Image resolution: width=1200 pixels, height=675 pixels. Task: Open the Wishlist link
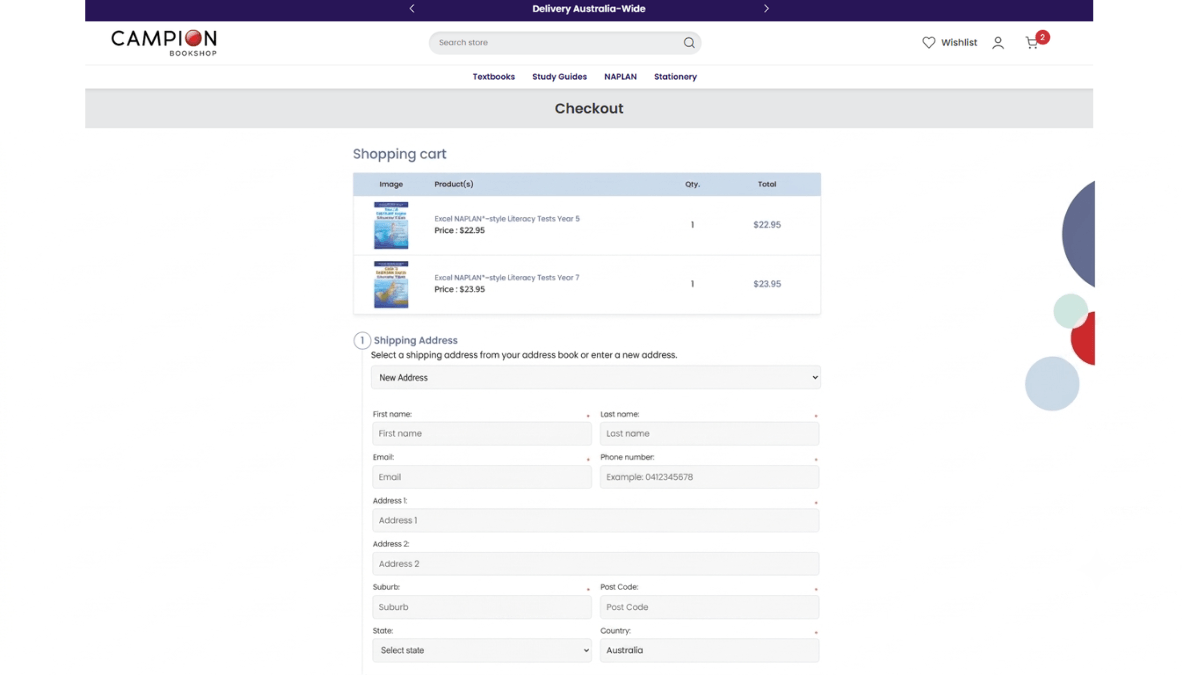[959, 43]
